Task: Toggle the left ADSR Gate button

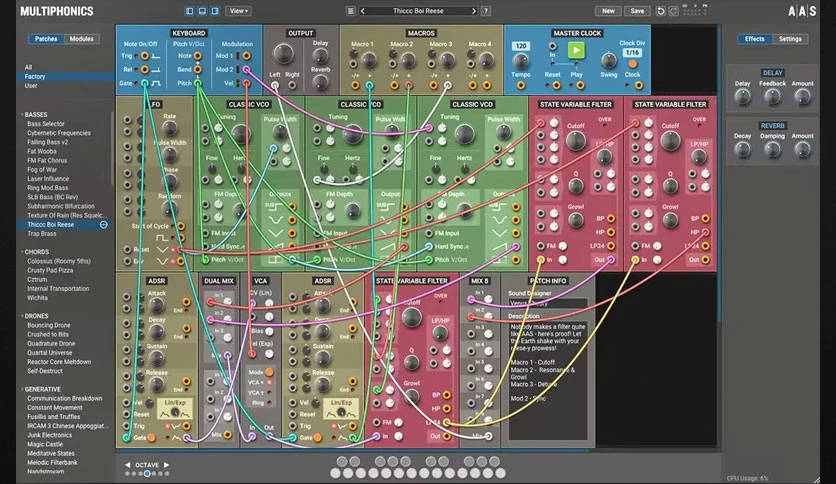Action: pos(152,438)
